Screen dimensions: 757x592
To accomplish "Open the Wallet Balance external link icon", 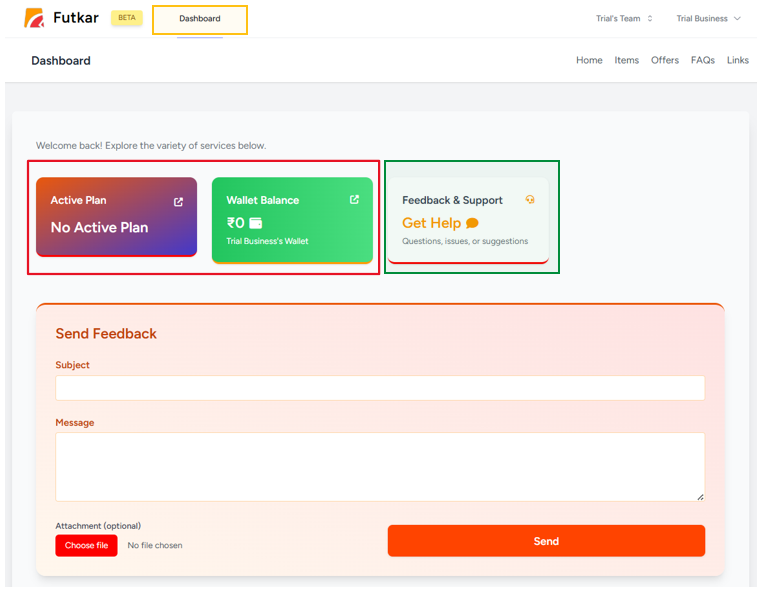I will click(x=354, y=199).
